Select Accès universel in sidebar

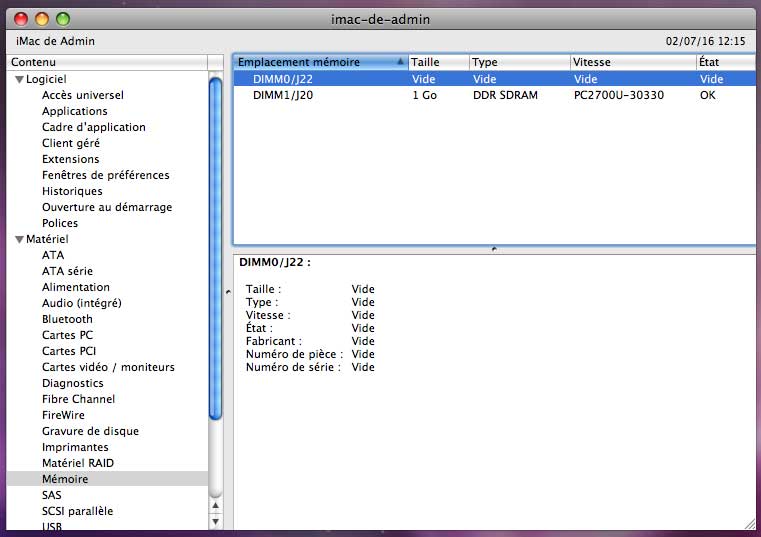[x=83, y=95]
